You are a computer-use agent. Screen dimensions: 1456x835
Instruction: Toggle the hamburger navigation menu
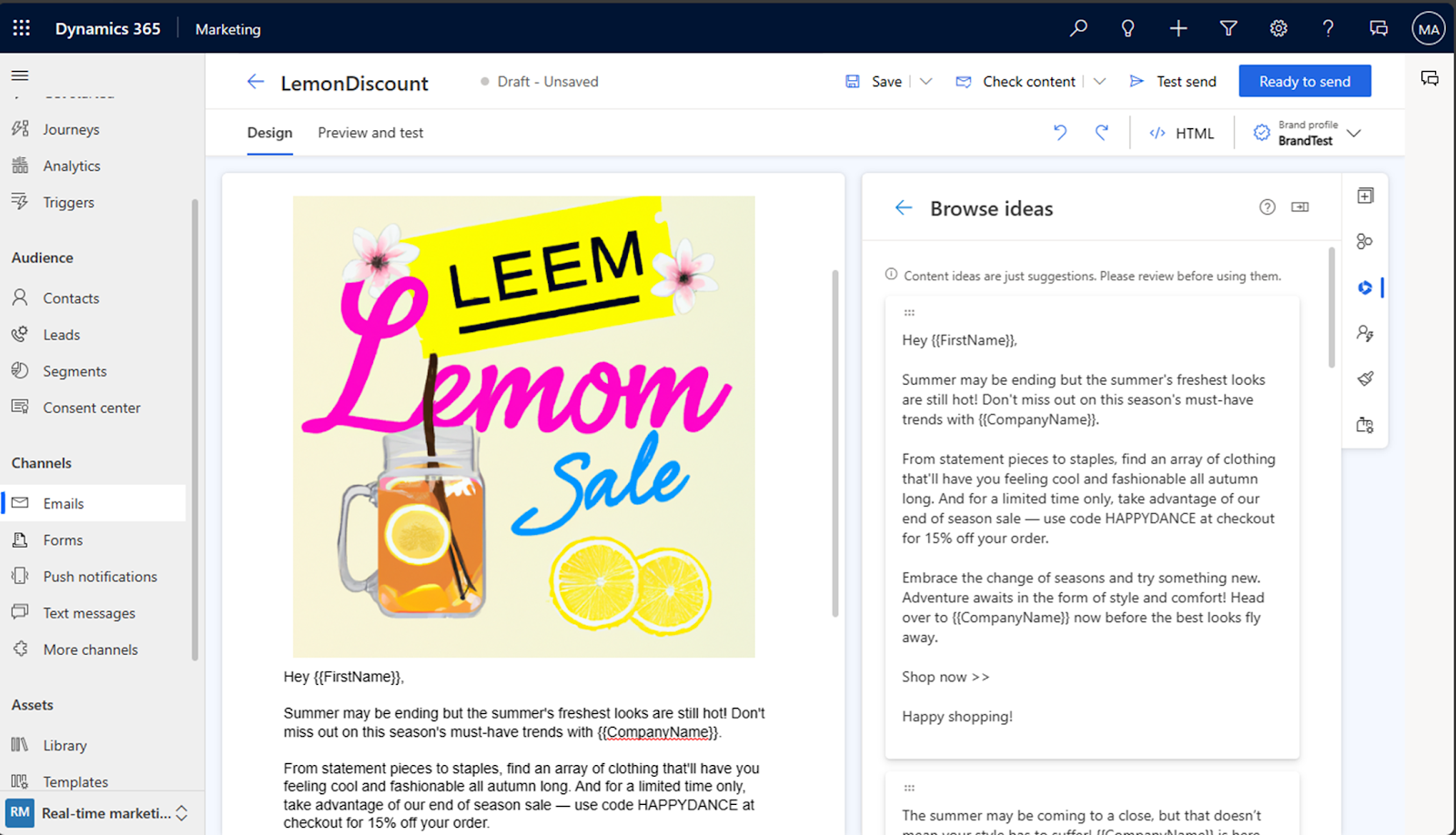tap(20, 75)
